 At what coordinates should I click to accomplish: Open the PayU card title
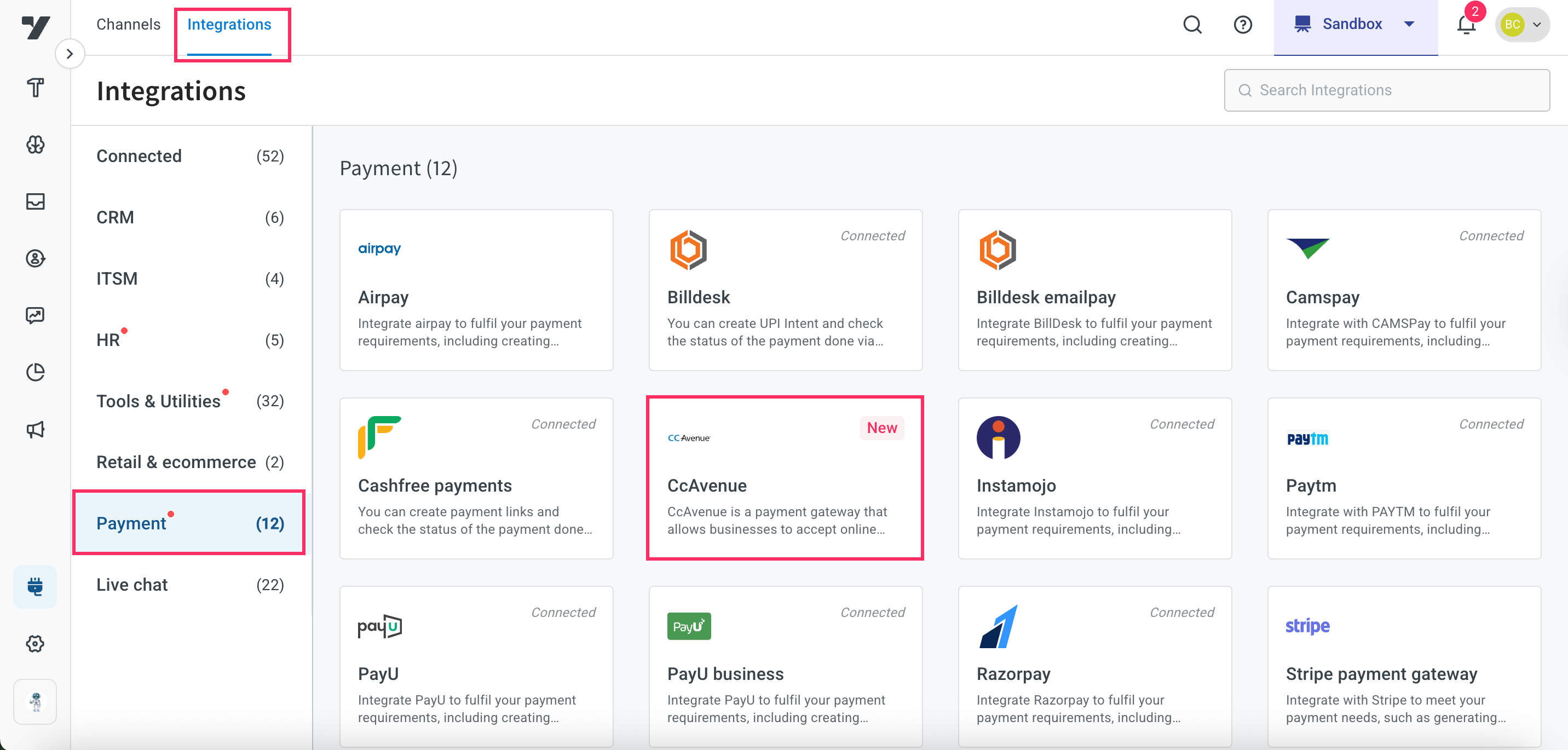(x=378, y=674)
